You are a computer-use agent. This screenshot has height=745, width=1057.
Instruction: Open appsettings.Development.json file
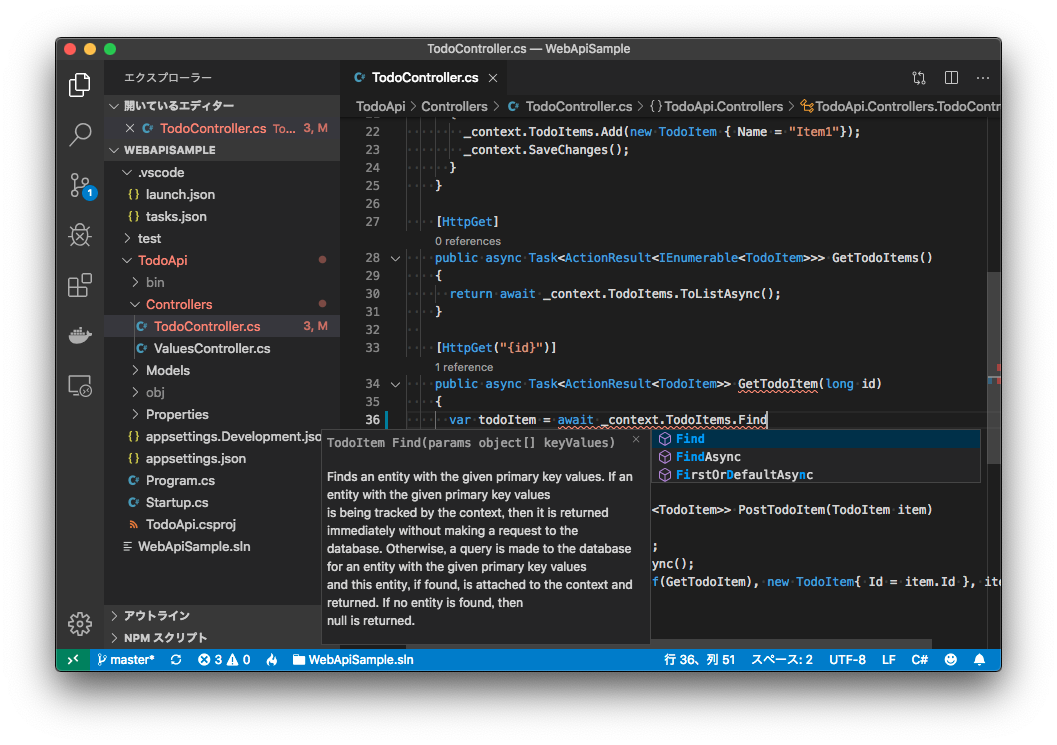[x=213, y=436]
